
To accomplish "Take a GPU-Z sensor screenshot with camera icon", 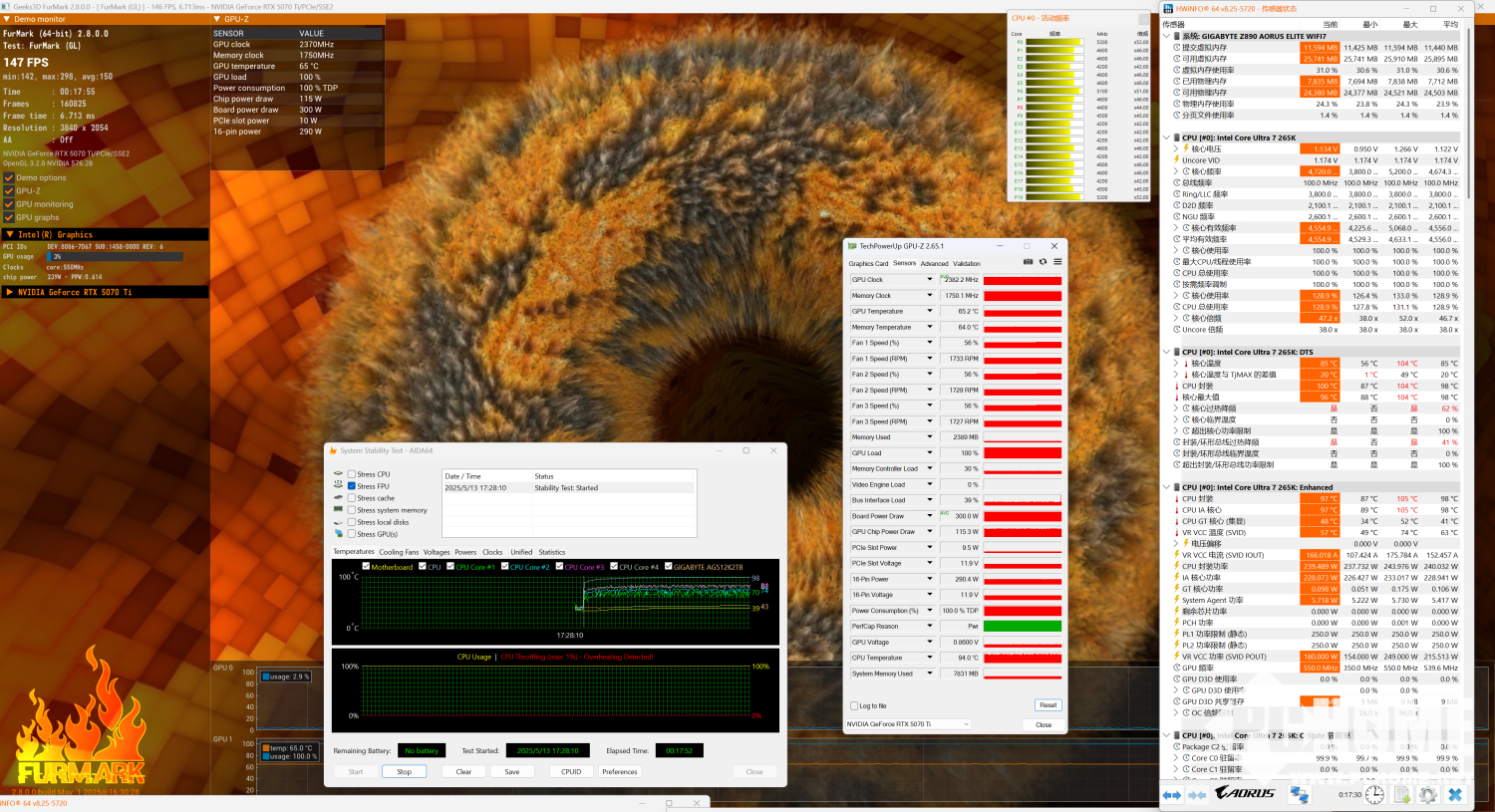I will (1029, 262).
